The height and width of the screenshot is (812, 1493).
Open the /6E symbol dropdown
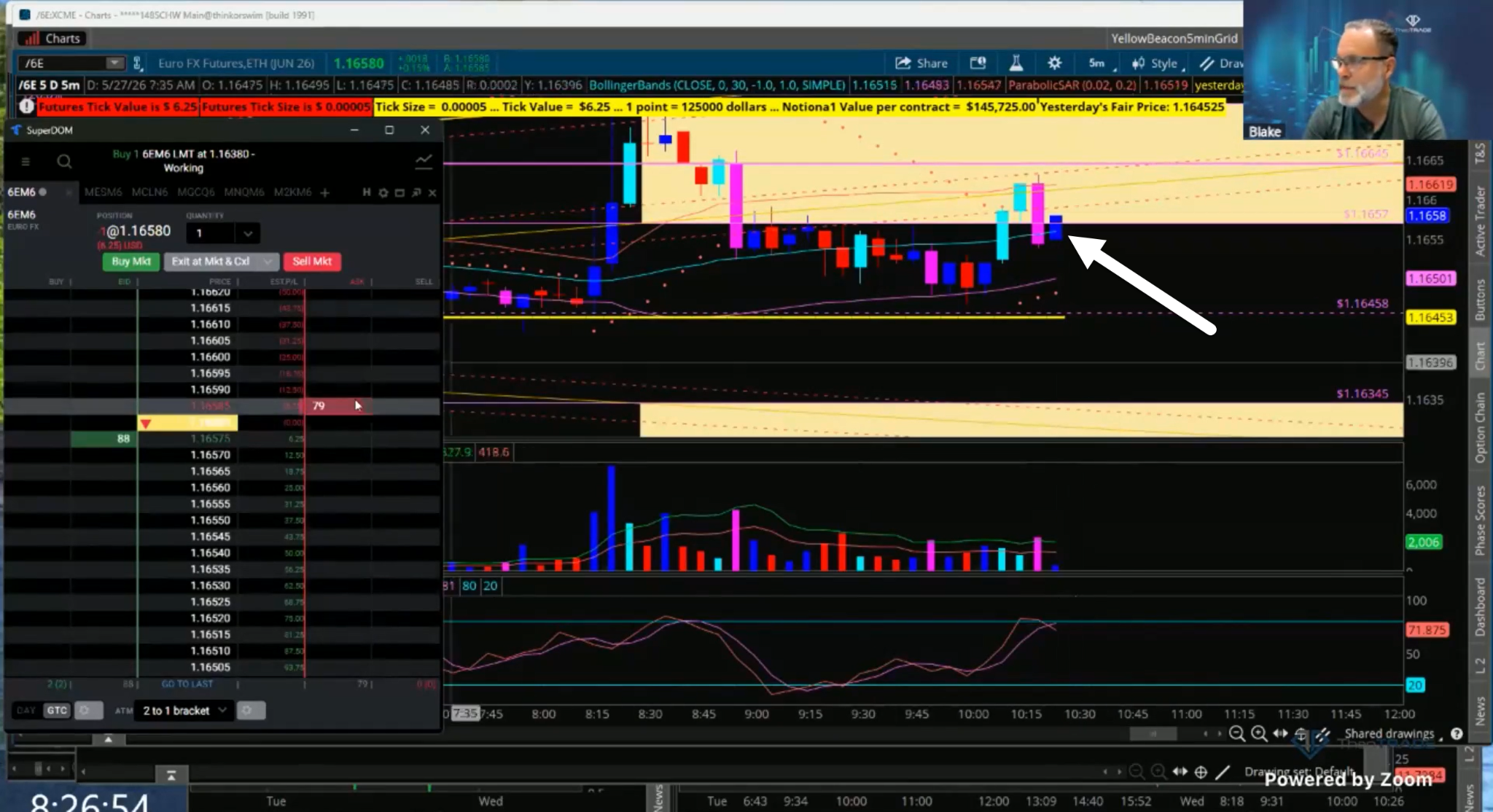[x=115, y=63]
